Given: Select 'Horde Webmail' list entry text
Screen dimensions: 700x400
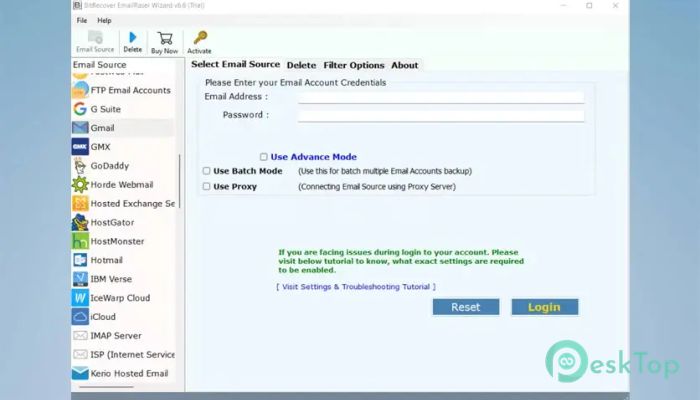Looking at the screenshot, I should click(121, 184).
